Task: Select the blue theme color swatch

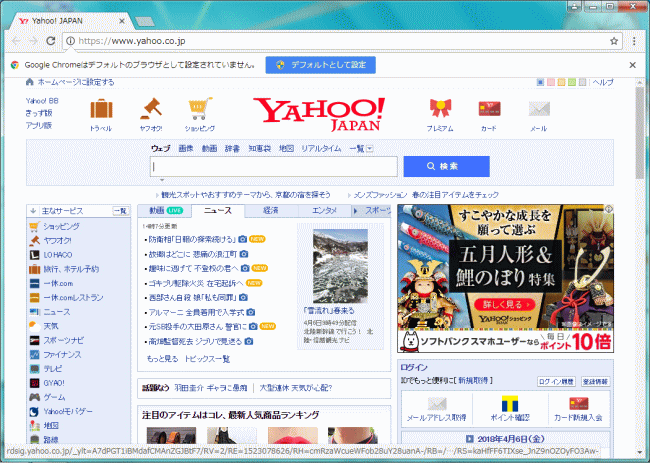Action: (x=540, y=82)
